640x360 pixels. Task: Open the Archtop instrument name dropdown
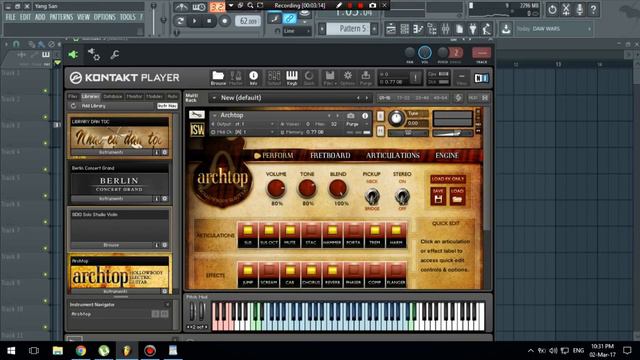click(214, 116)
